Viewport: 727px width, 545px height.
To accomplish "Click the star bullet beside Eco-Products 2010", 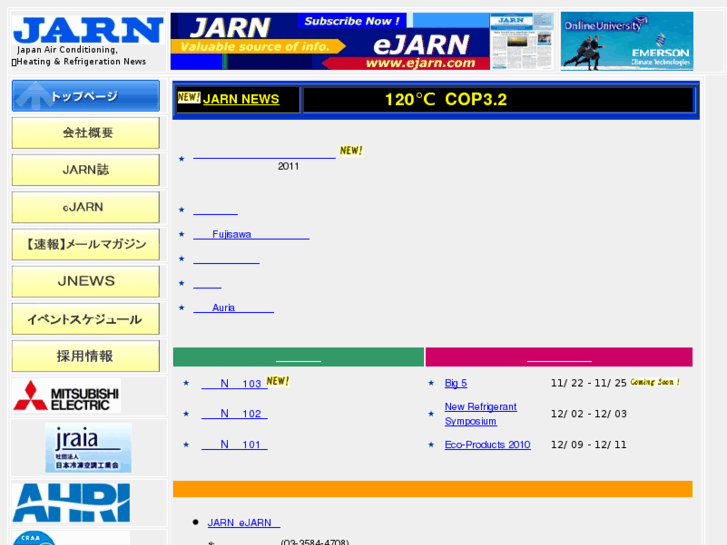I will point(431,444).
